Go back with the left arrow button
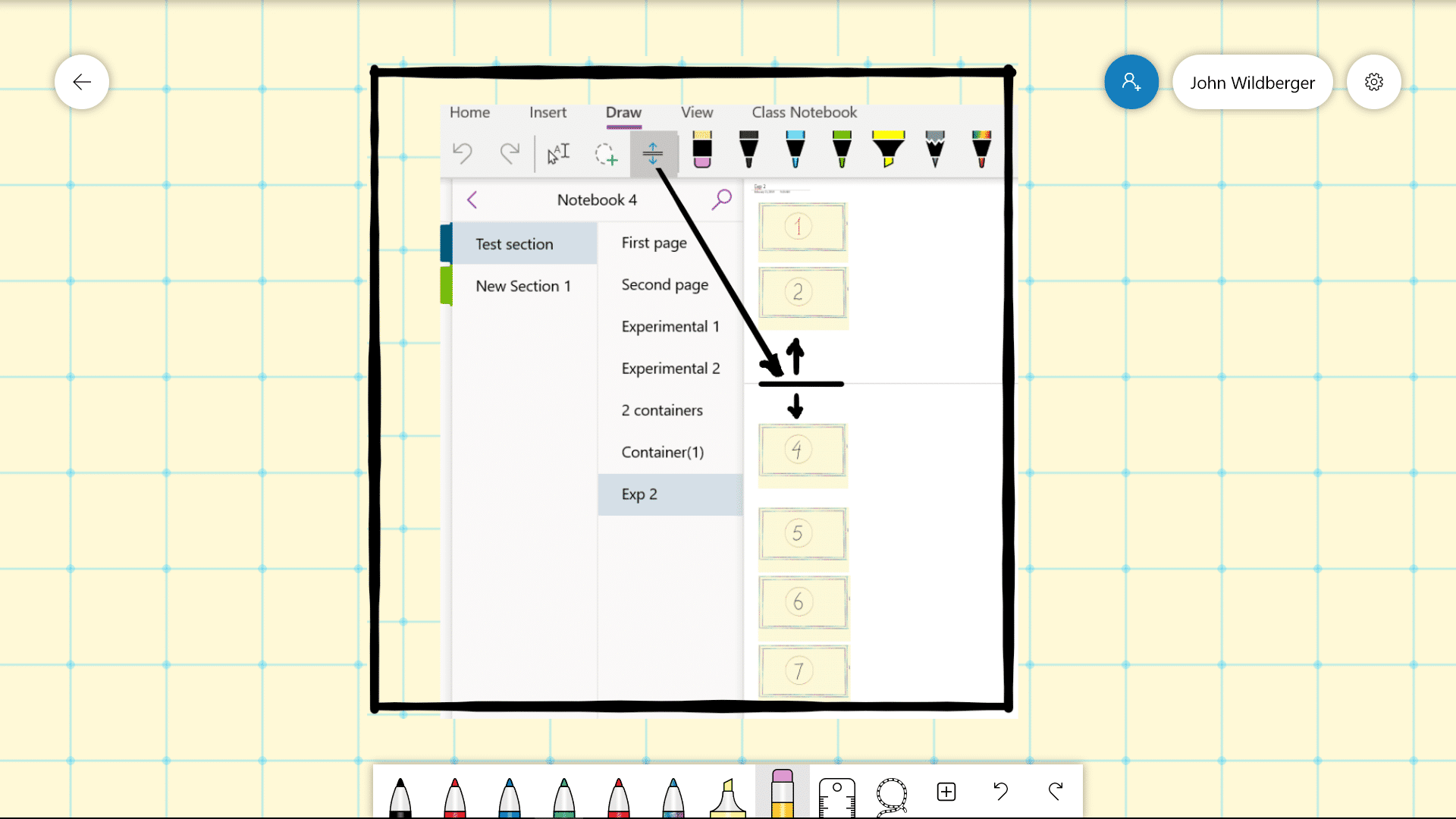 (82, 82)
